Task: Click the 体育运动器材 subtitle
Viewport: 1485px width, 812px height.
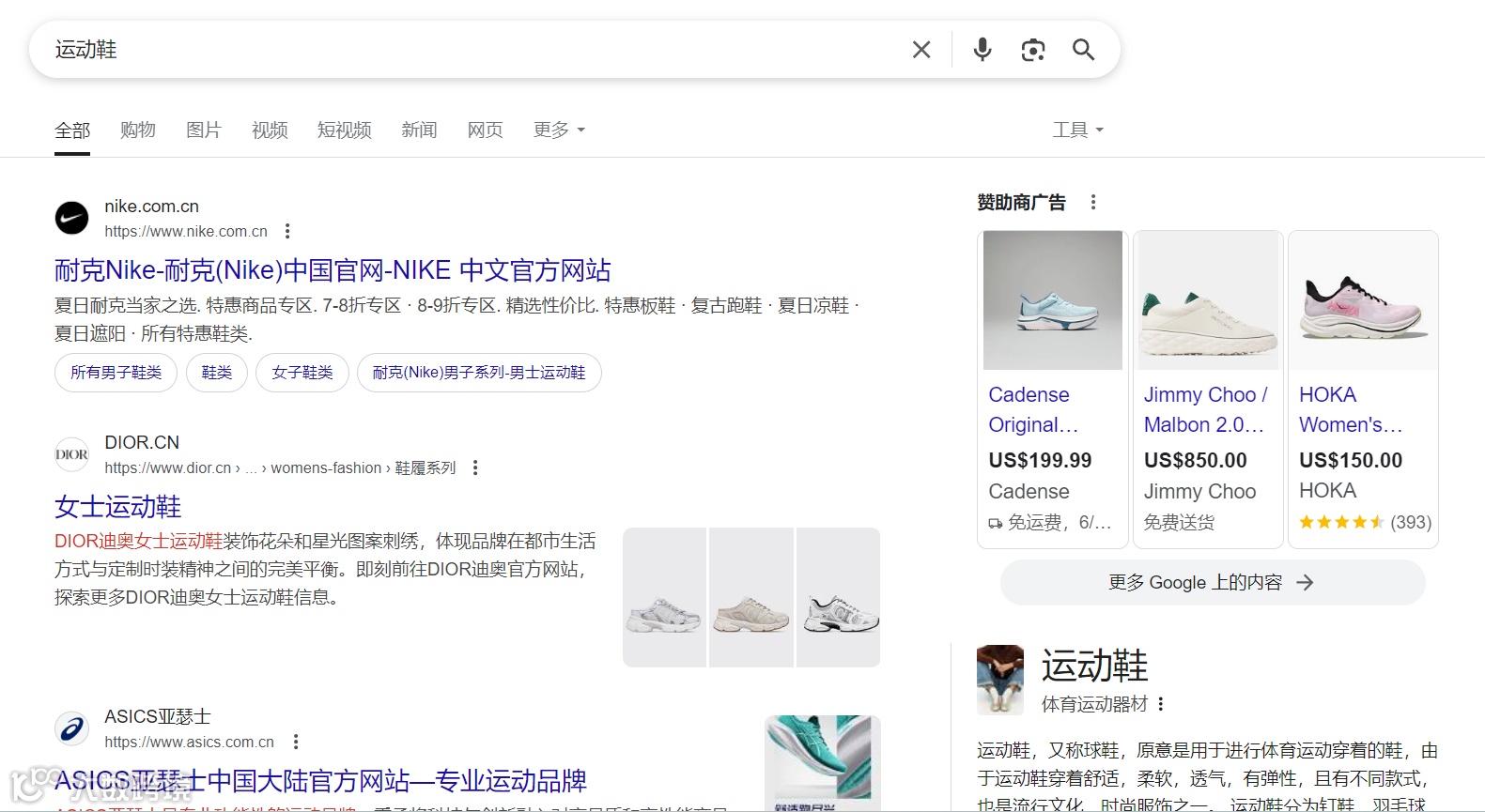Action: (x=1094, y=704)
